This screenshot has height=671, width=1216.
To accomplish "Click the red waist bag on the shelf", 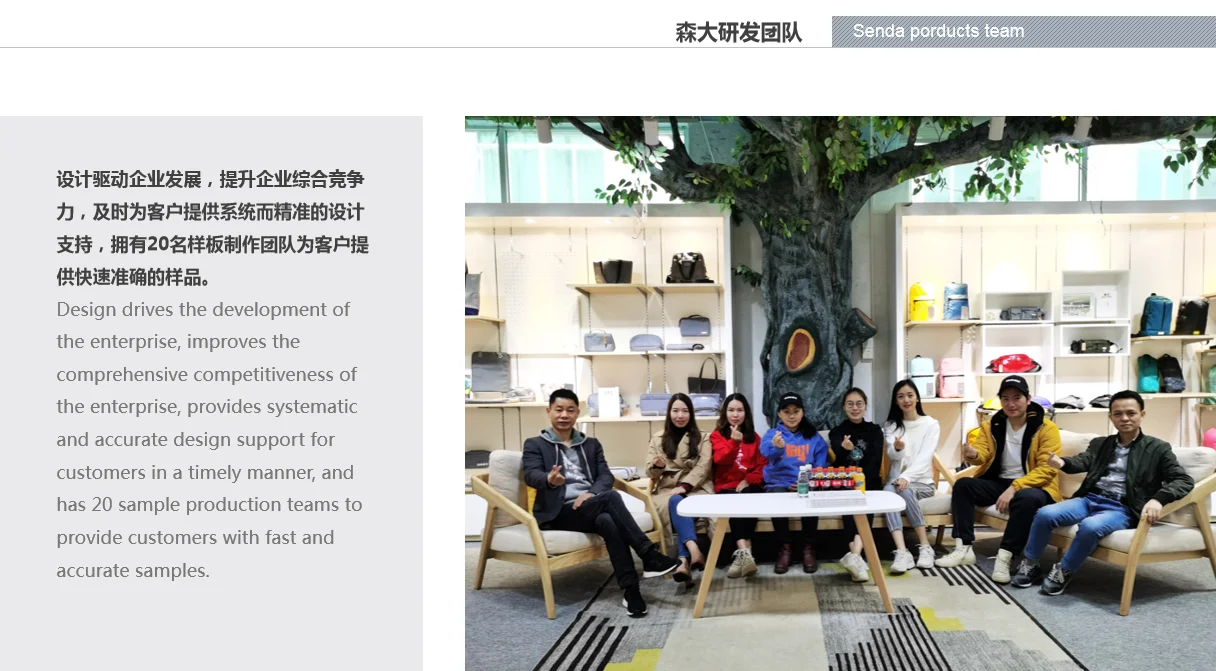I will pyautogui.click(x=1014, y=362).
